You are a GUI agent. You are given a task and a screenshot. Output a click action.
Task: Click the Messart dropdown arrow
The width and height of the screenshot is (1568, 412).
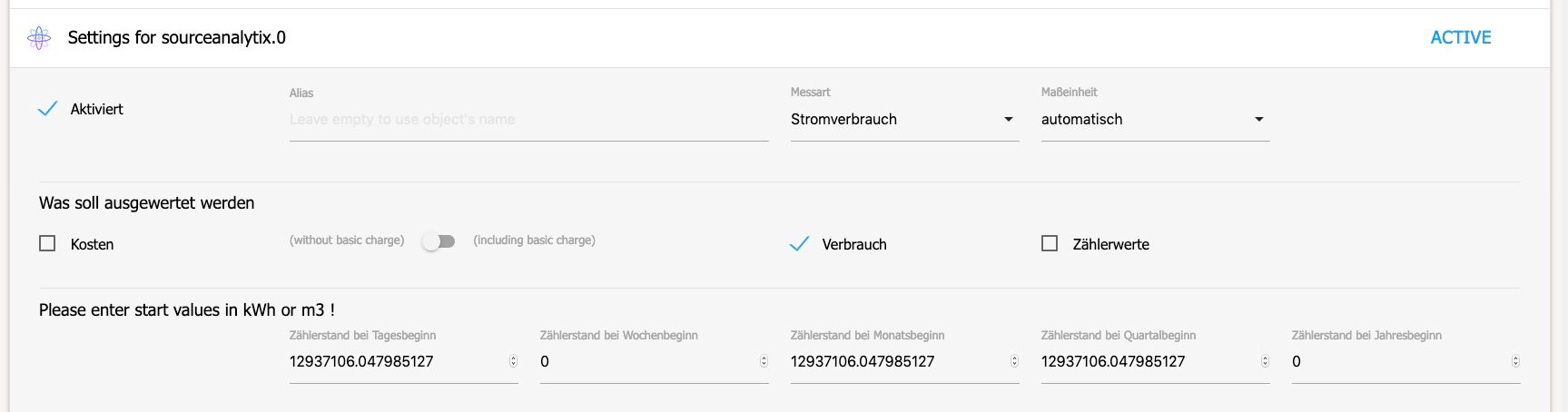pyautogui.click(x=1008, y=120)
